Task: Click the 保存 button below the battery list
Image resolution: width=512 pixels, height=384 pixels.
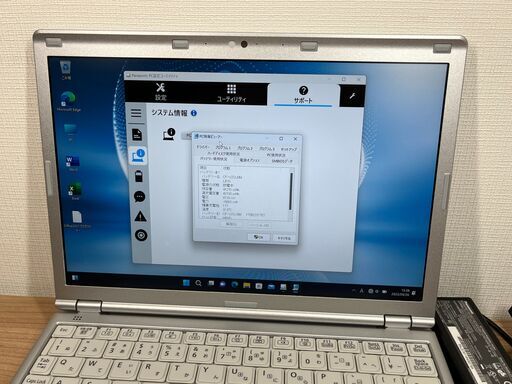Action: tap(231, 224)
